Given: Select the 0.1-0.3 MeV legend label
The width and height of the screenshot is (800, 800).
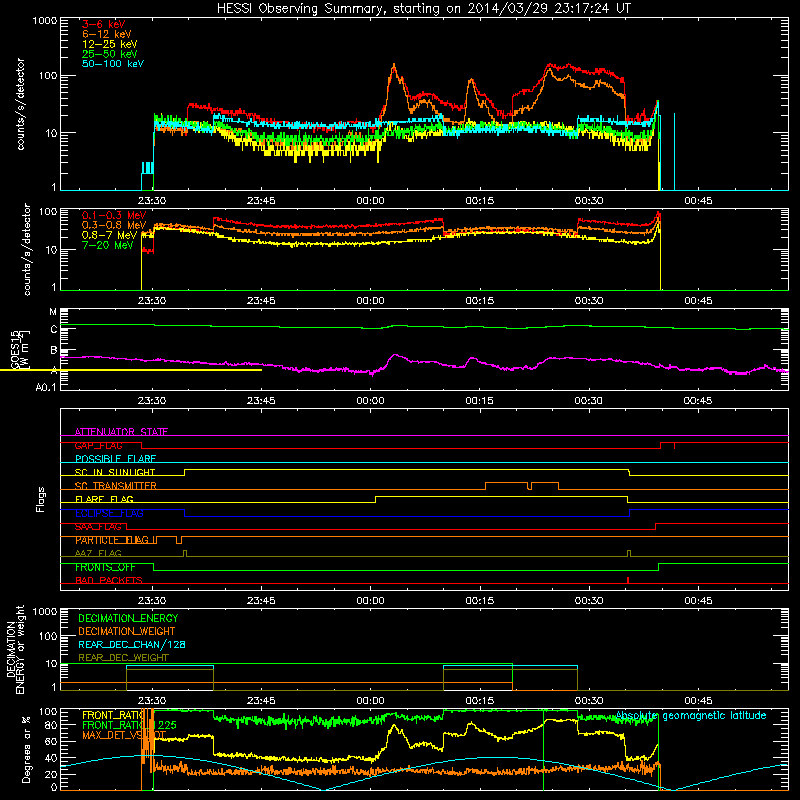Looking at the screenshot, I should point(114,215).
